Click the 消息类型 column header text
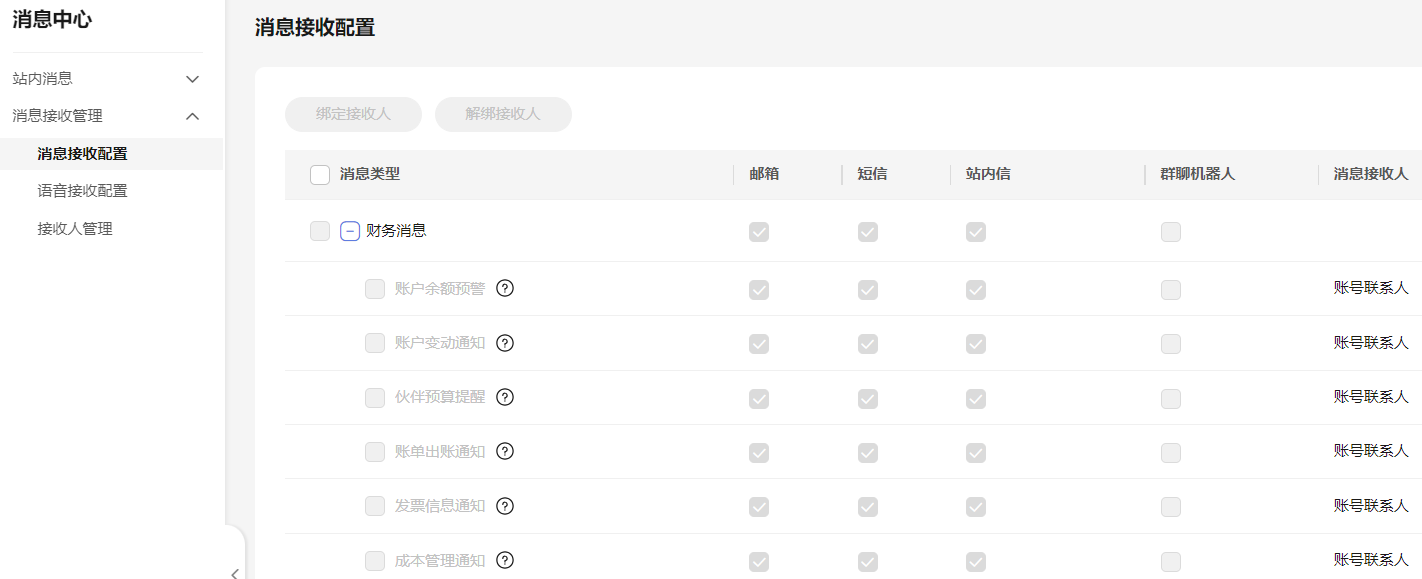The image size is (1422, 579). coord(370,174)
